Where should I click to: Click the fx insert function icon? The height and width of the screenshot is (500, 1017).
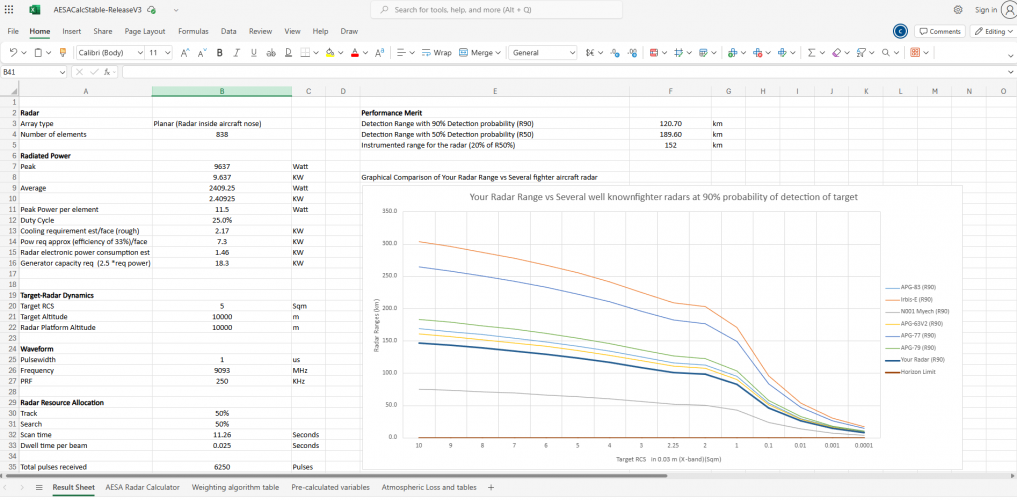[106, 72]
